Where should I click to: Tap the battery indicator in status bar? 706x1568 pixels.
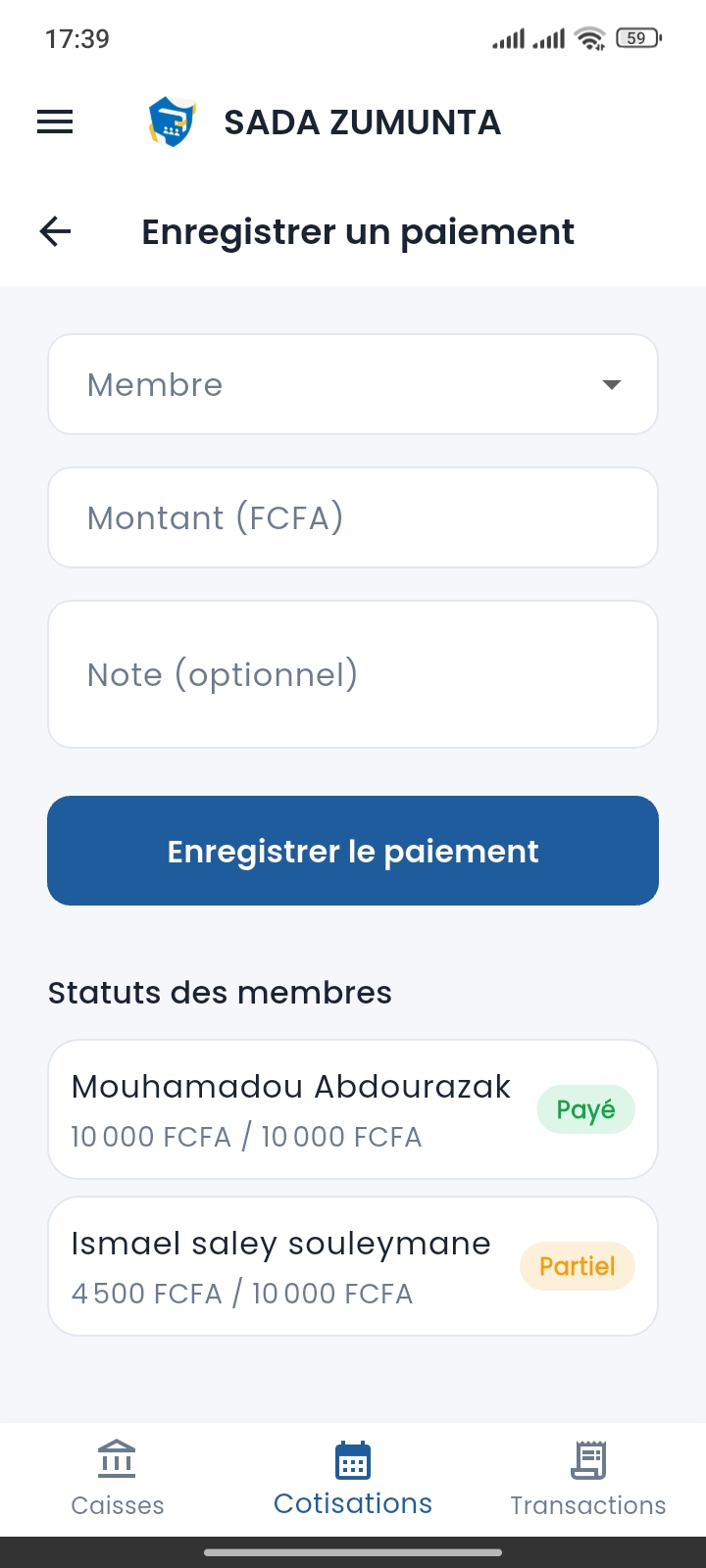tap(637, 38)
